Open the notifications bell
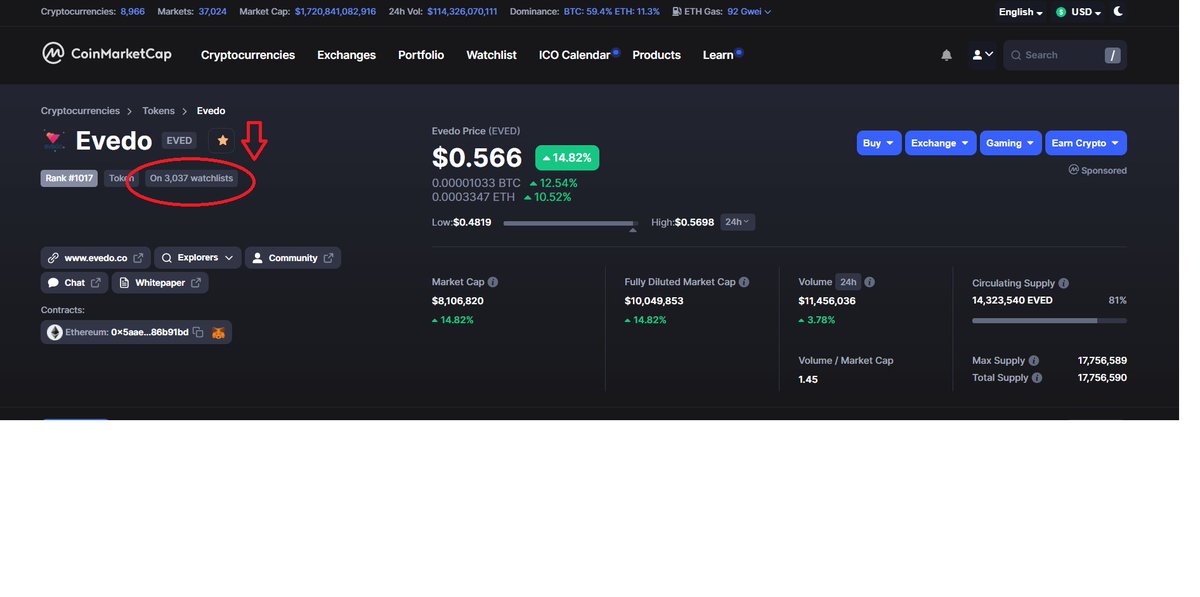Screen dimensions: 1200x597 tap(946, 55)
